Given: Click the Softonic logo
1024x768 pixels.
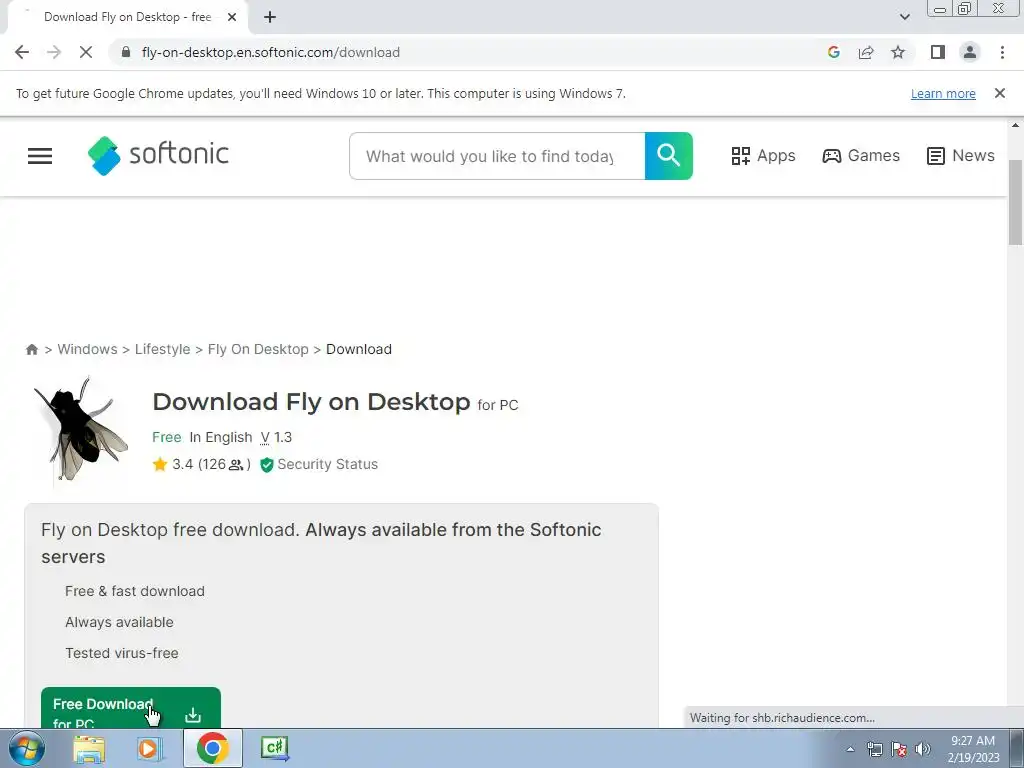Looking at the screenshot, I should point(158,155).
